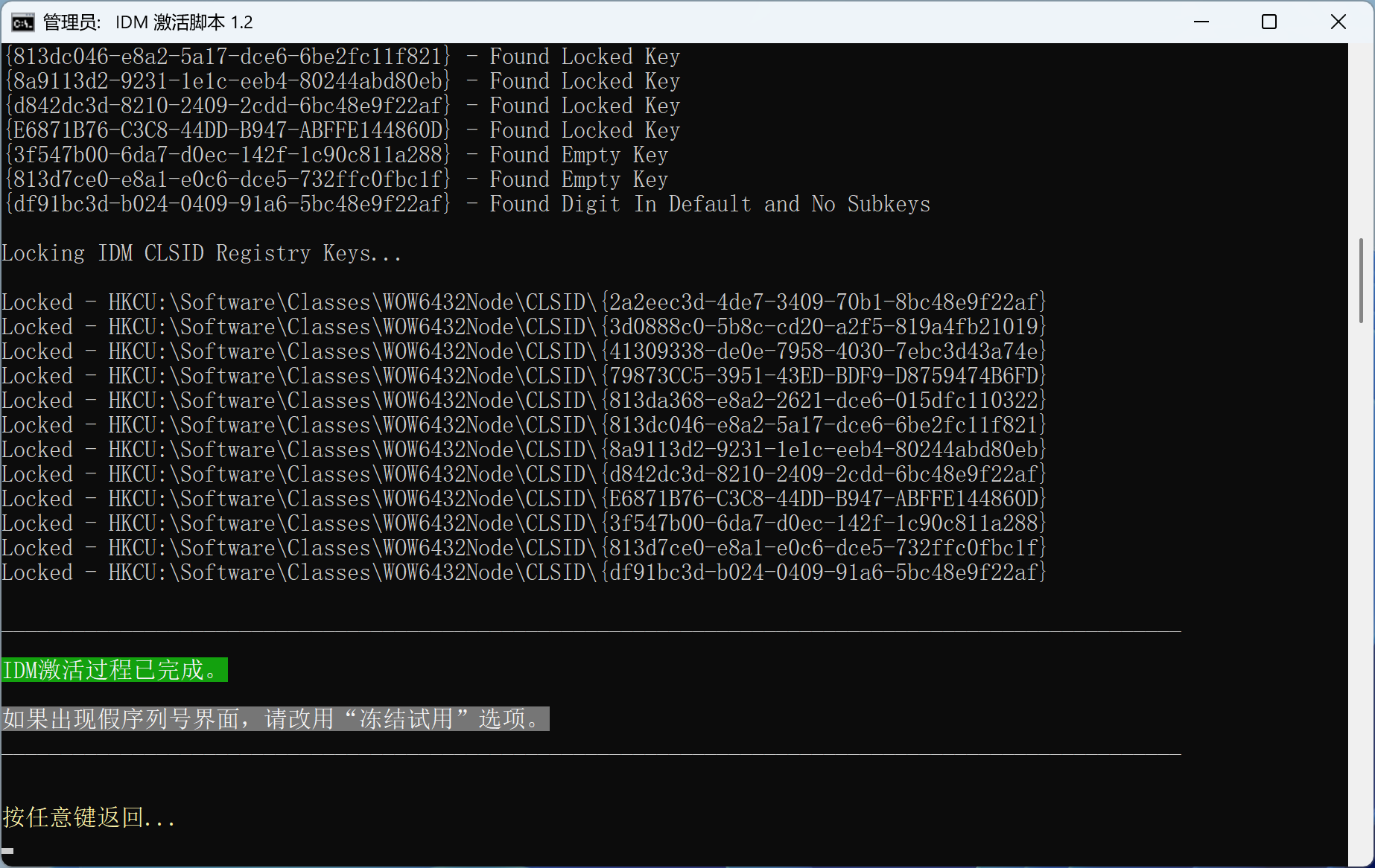Click Locked line with d842dc3d-8210-2409 key

524,474
